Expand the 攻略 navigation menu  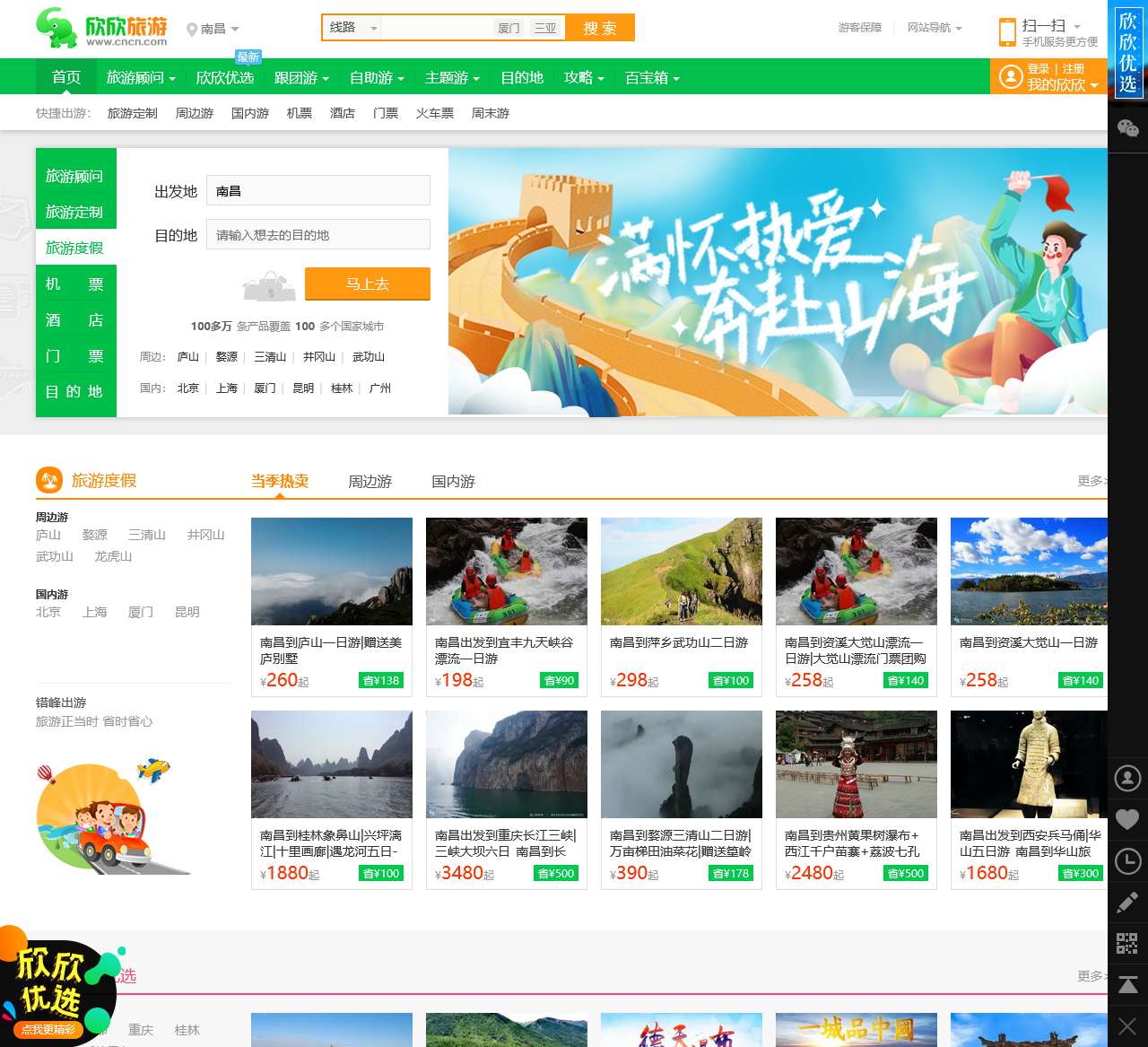(x=584, y=78)
